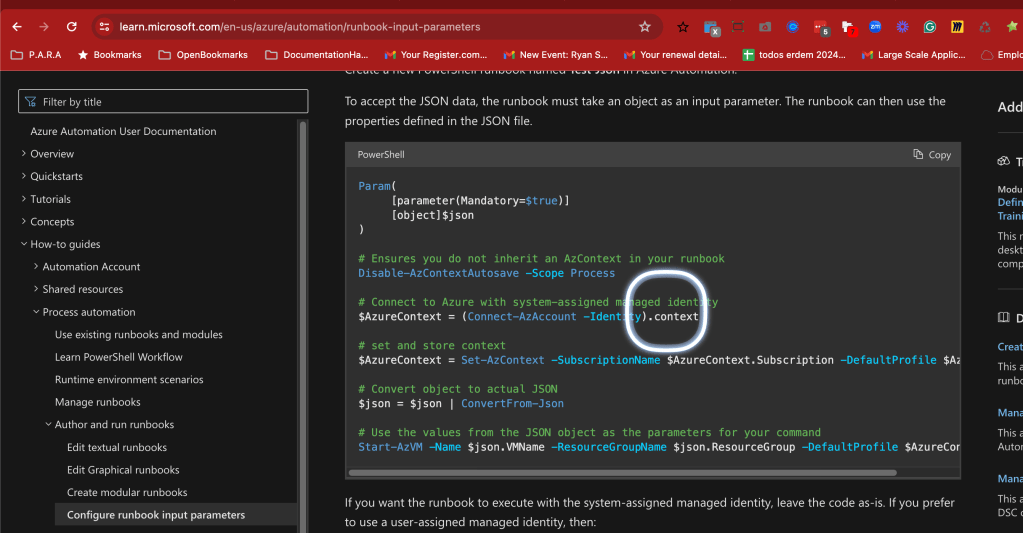This screenshot has width=1023, height=533.
Task: Open the Grammarly extension
Action: [x=930, y=27]
